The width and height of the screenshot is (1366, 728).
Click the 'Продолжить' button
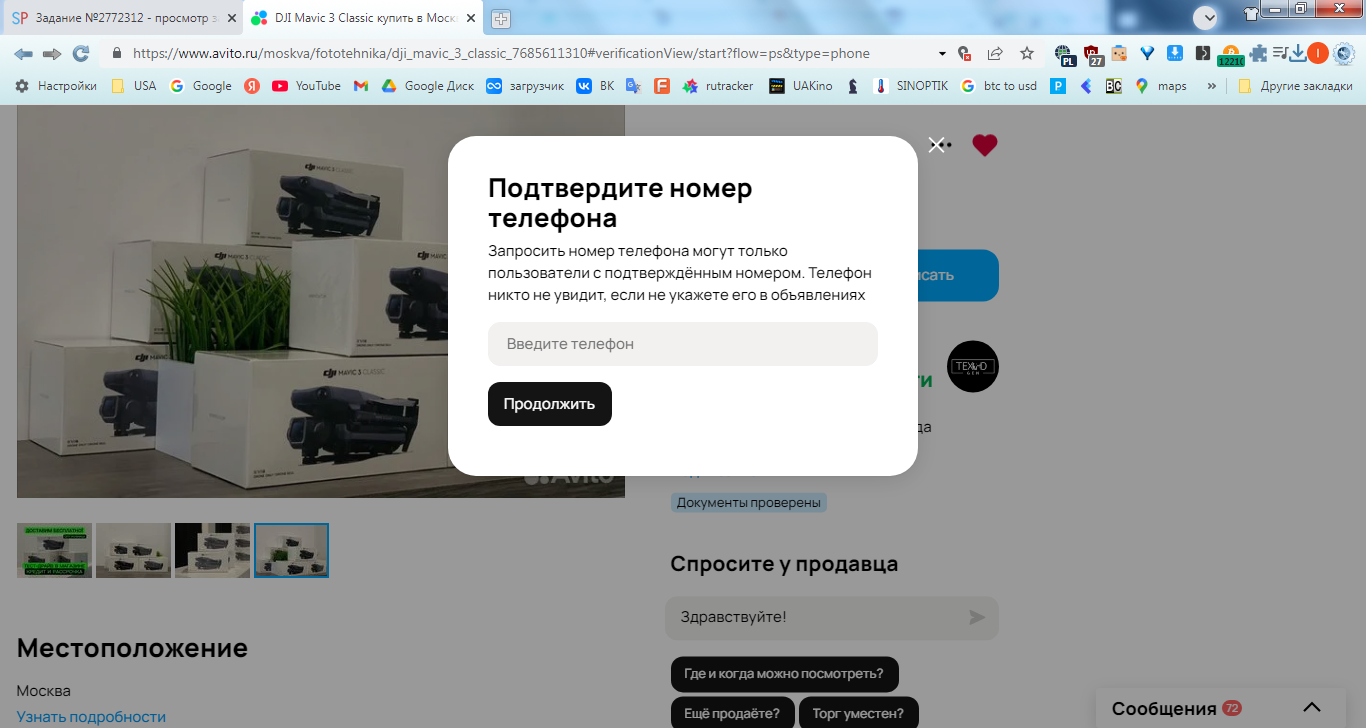[550, 404]
